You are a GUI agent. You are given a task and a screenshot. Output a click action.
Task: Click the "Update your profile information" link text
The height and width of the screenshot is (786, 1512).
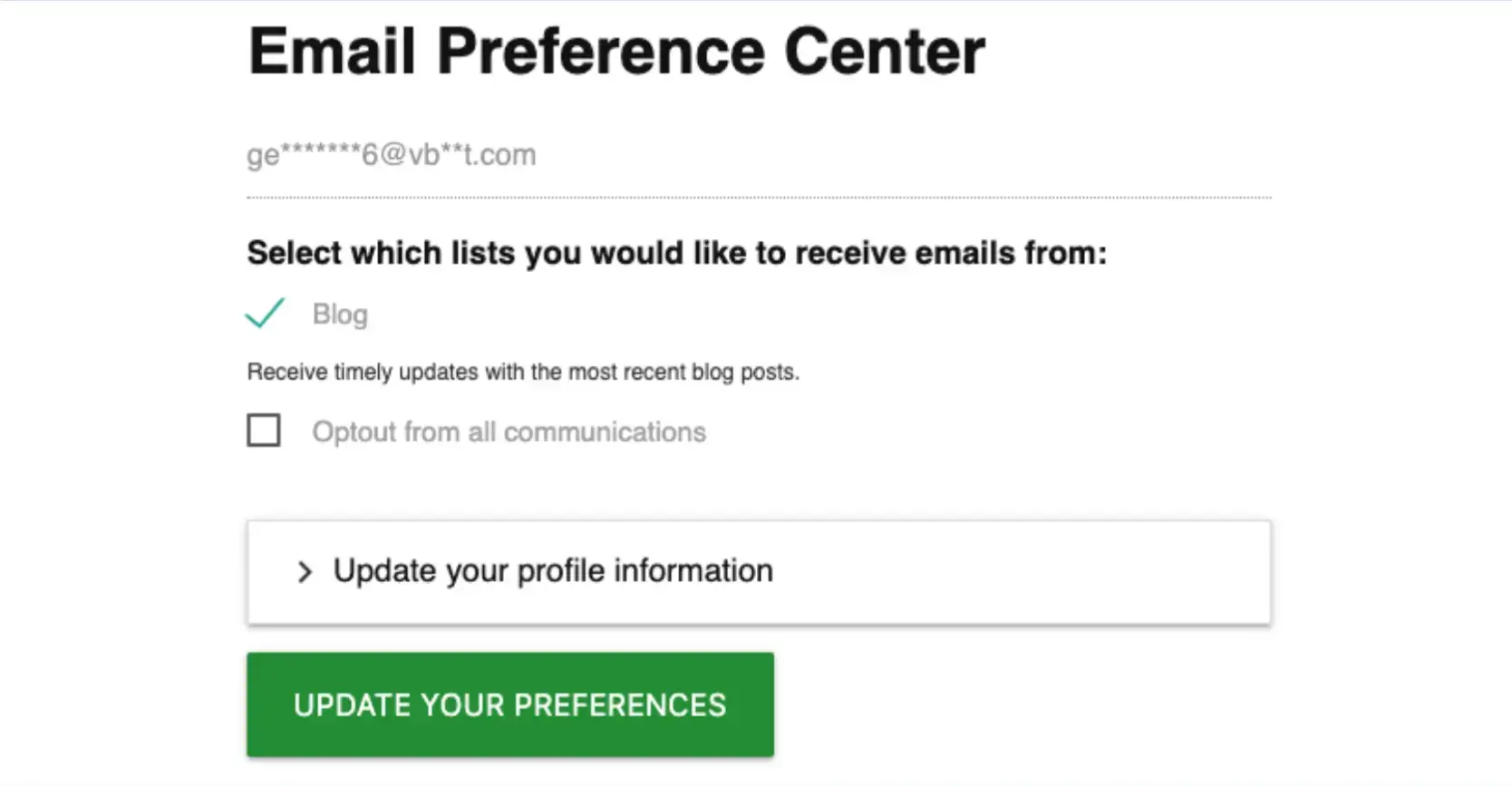point(553,571)
